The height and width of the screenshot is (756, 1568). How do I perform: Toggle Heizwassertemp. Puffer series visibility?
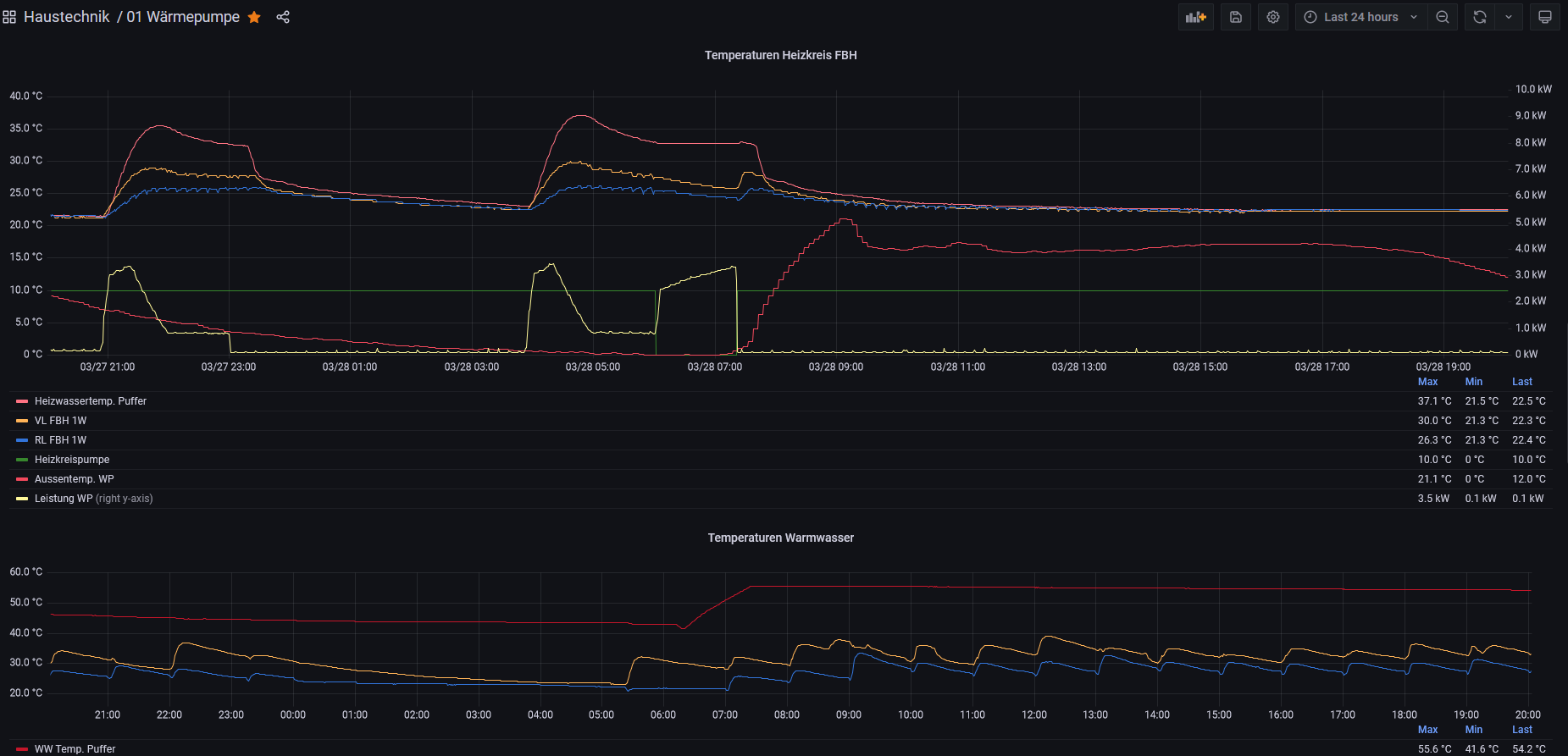click(91, 401)
